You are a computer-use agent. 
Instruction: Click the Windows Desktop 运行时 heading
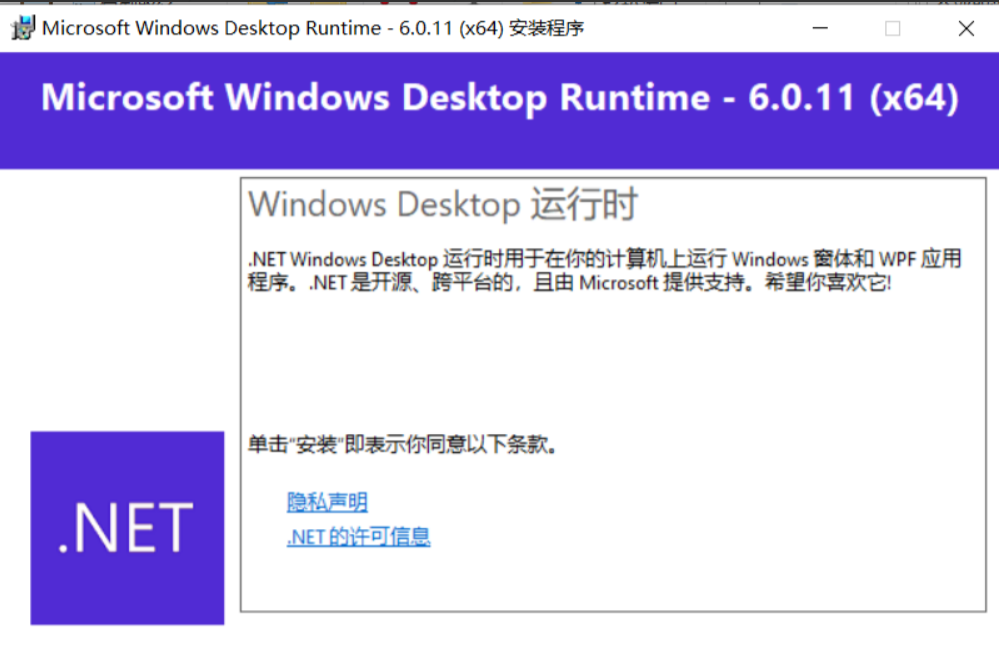443,204
